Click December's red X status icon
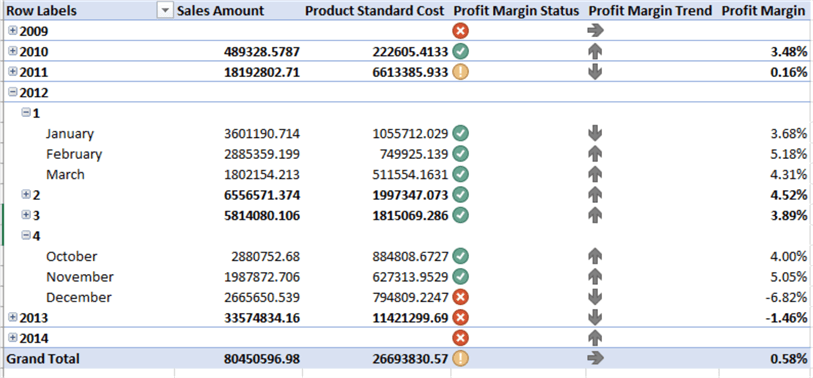The image size is (813, 378). 460,297
